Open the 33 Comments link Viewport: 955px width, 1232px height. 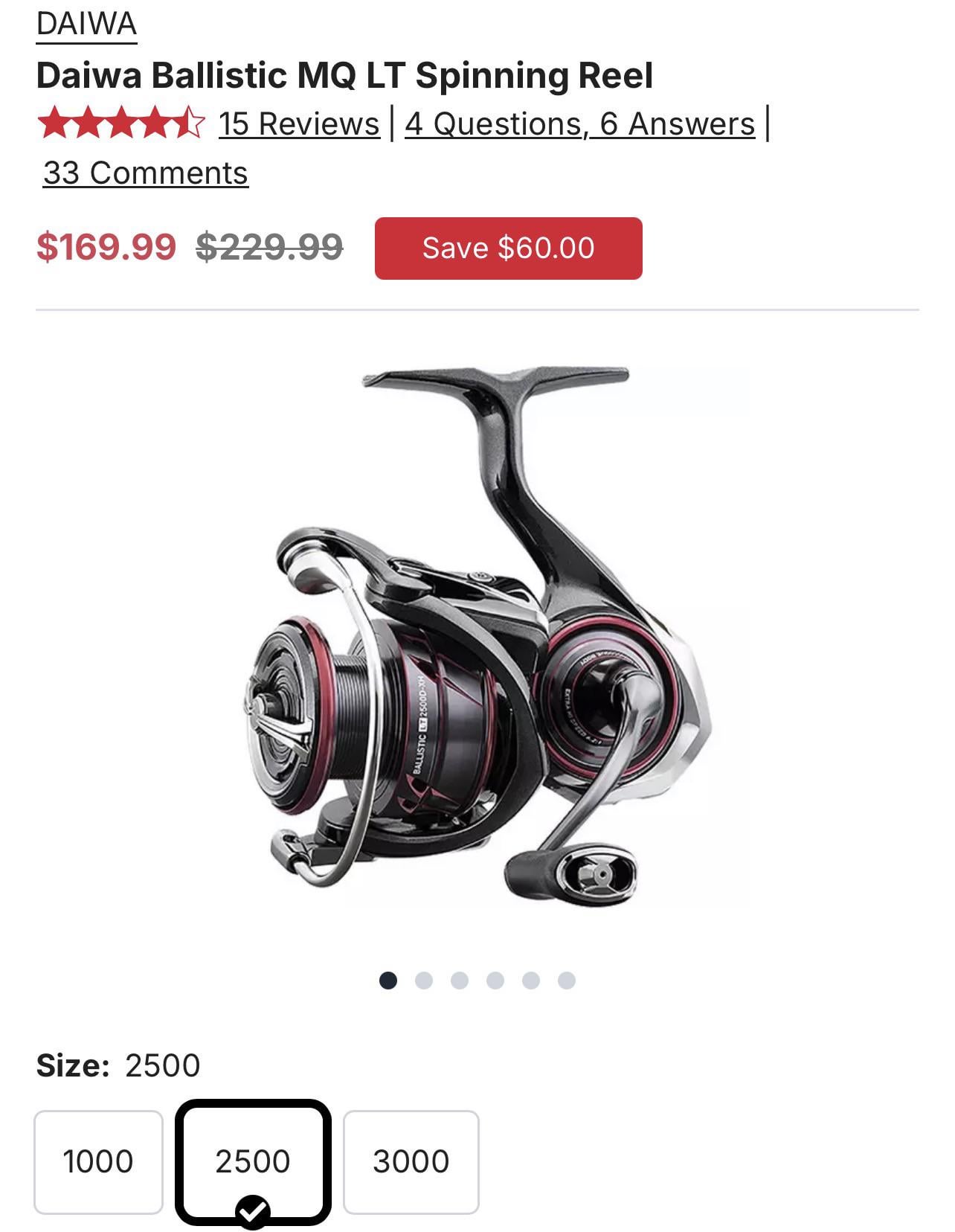[146, 173]
